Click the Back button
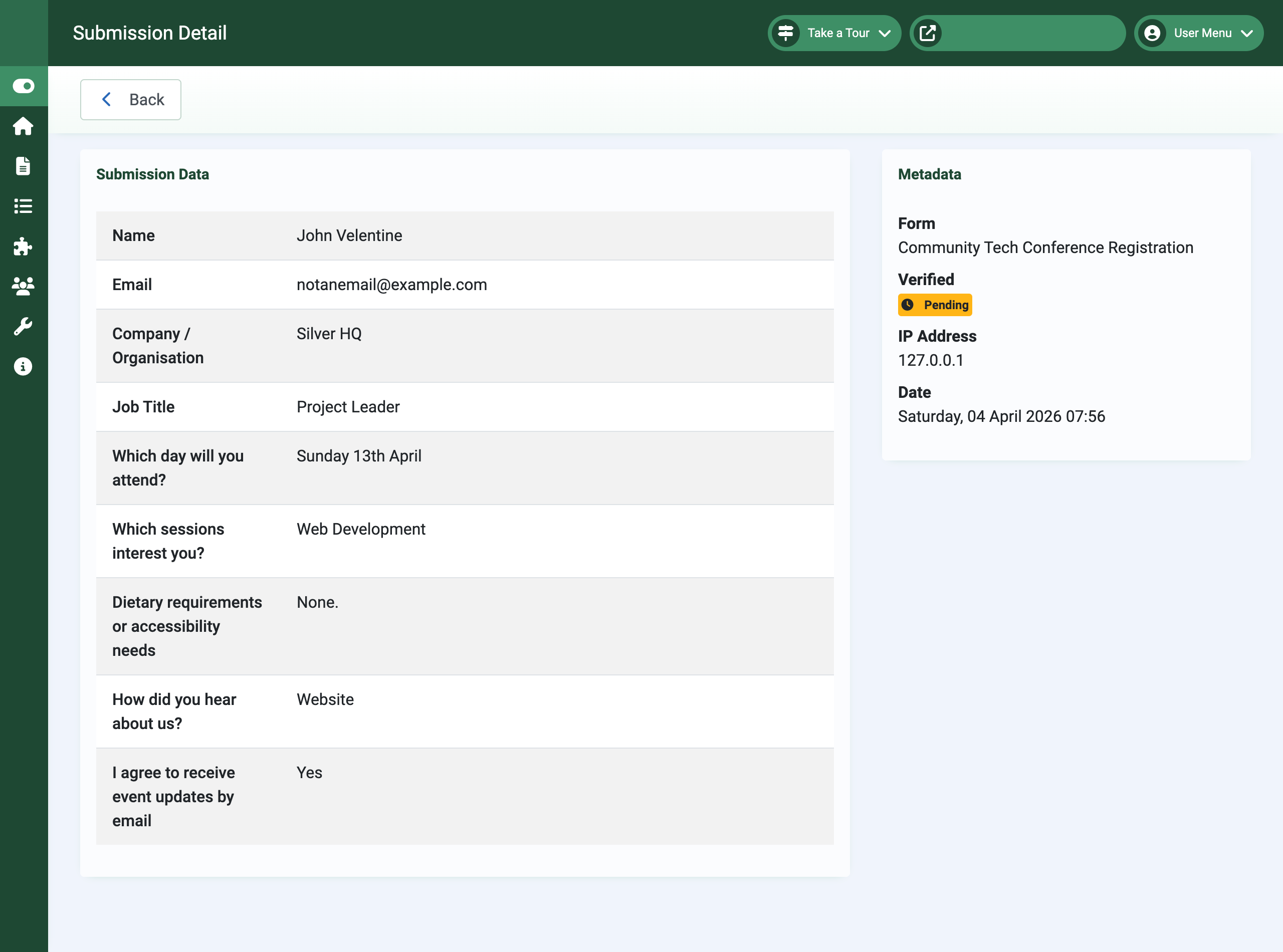The width and height of the screenshot is (1283, 952). point(130,99)
